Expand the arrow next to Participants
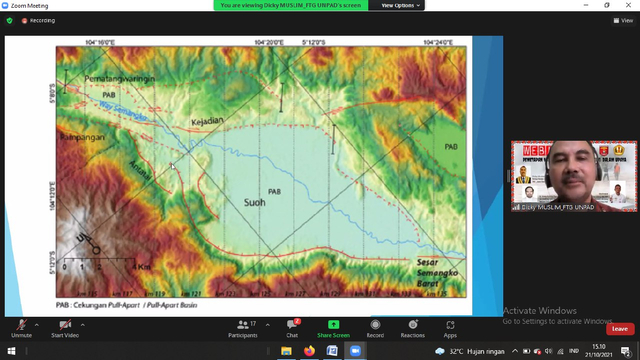Image resolution: width=640 pixels, height=360 pixels. [x=268, y=325]
